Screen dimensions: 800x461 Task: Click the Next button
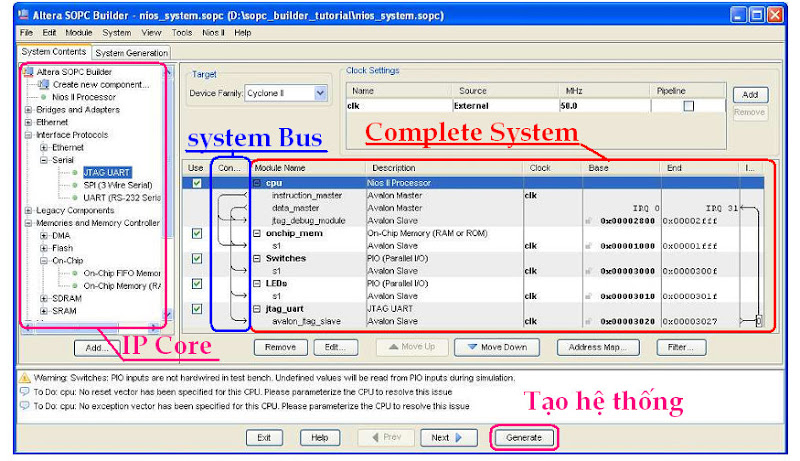(449, 438)
